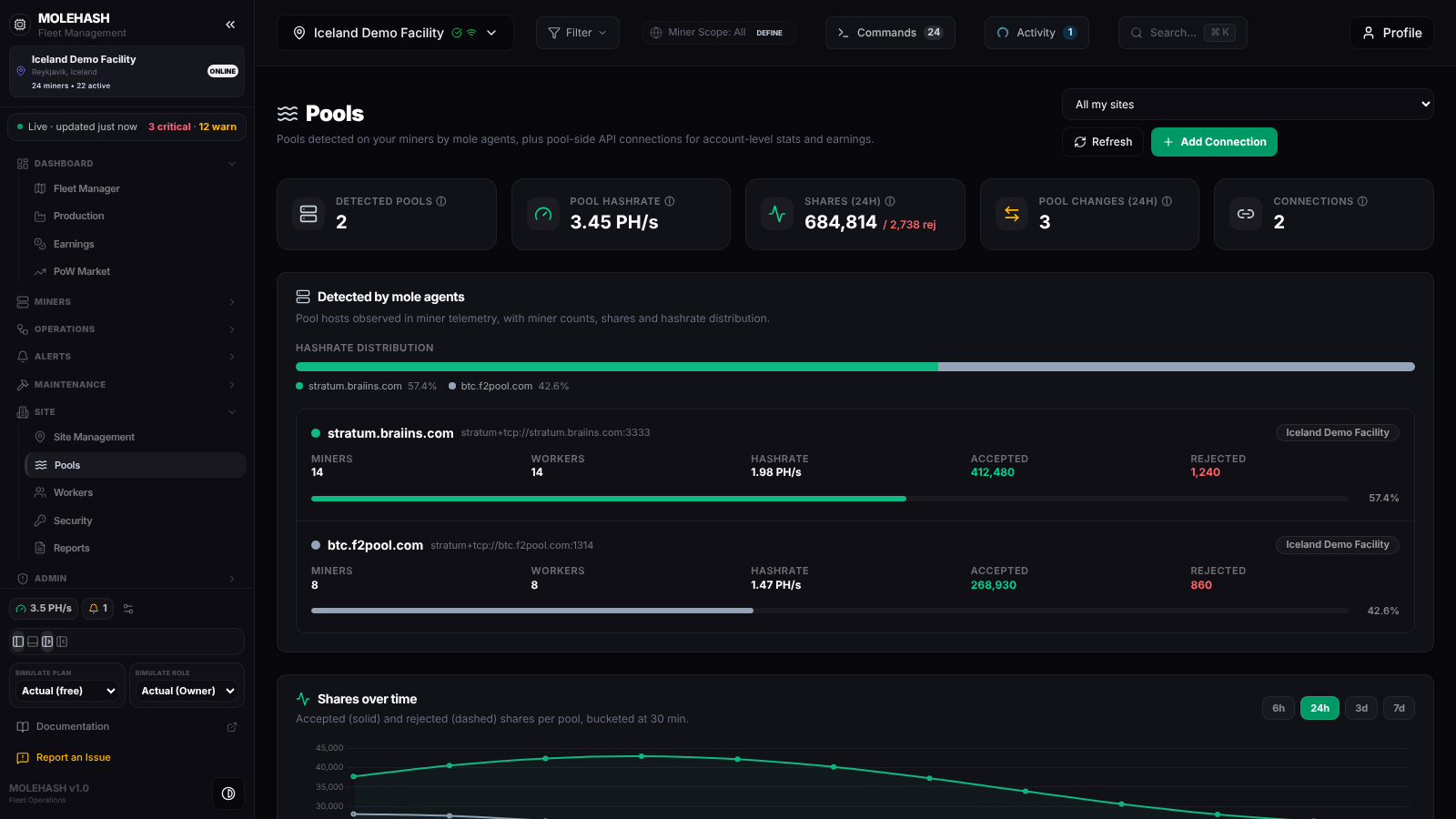Refresh the pools list
The image size is (1456, 819).
tap(1103, 142)
